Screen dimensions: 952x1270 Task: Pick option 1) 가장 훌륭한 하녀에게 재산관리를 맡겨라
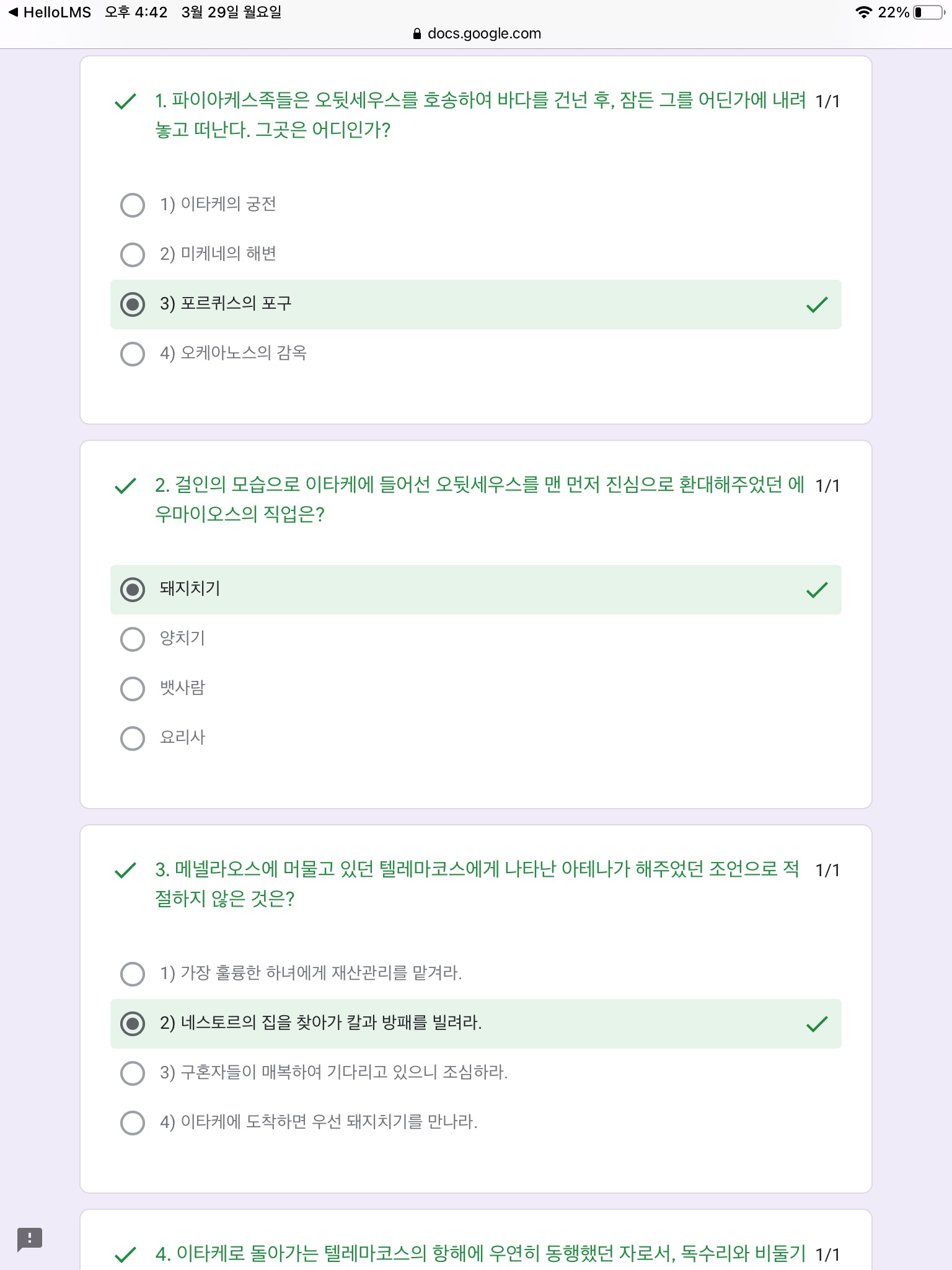pos(133,974)
